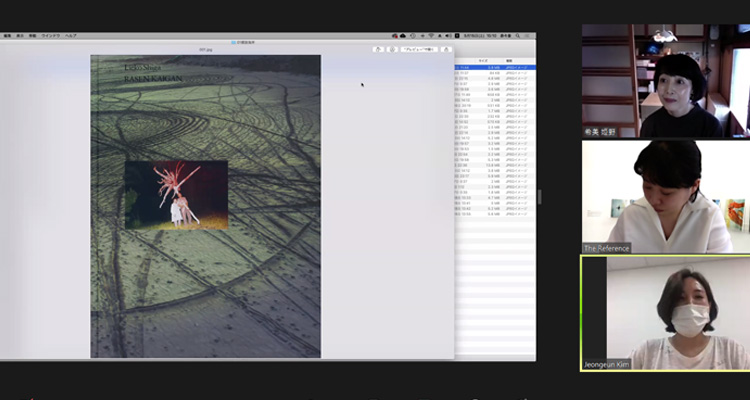Select the Finder row sized 5.6 MB
Image resolution: width=750 pixels, height=400 pixels.
click(495, 214)
